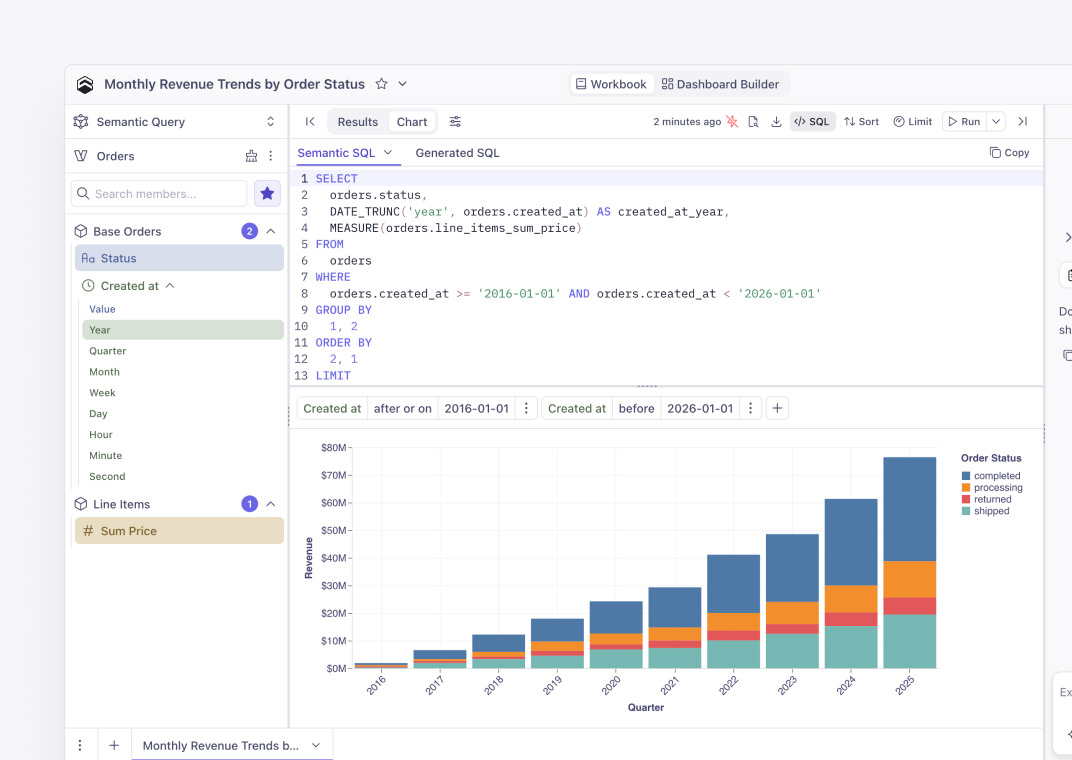Screen dimensions: 1072x760
Task: Click the Line Items count badge
Action: 250,504
